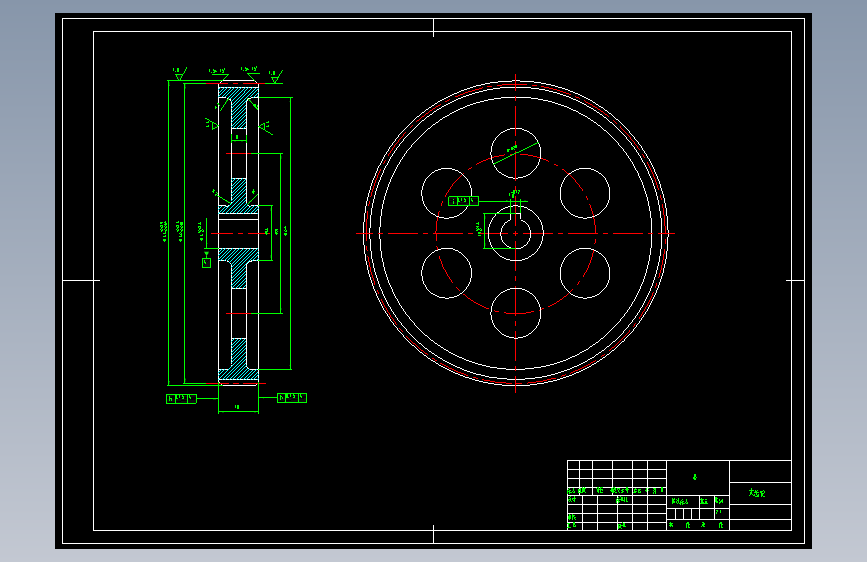Select tolerance frame at section view's lower right
This screenshot has width=867, height=562.
click(x=292, y=398)
